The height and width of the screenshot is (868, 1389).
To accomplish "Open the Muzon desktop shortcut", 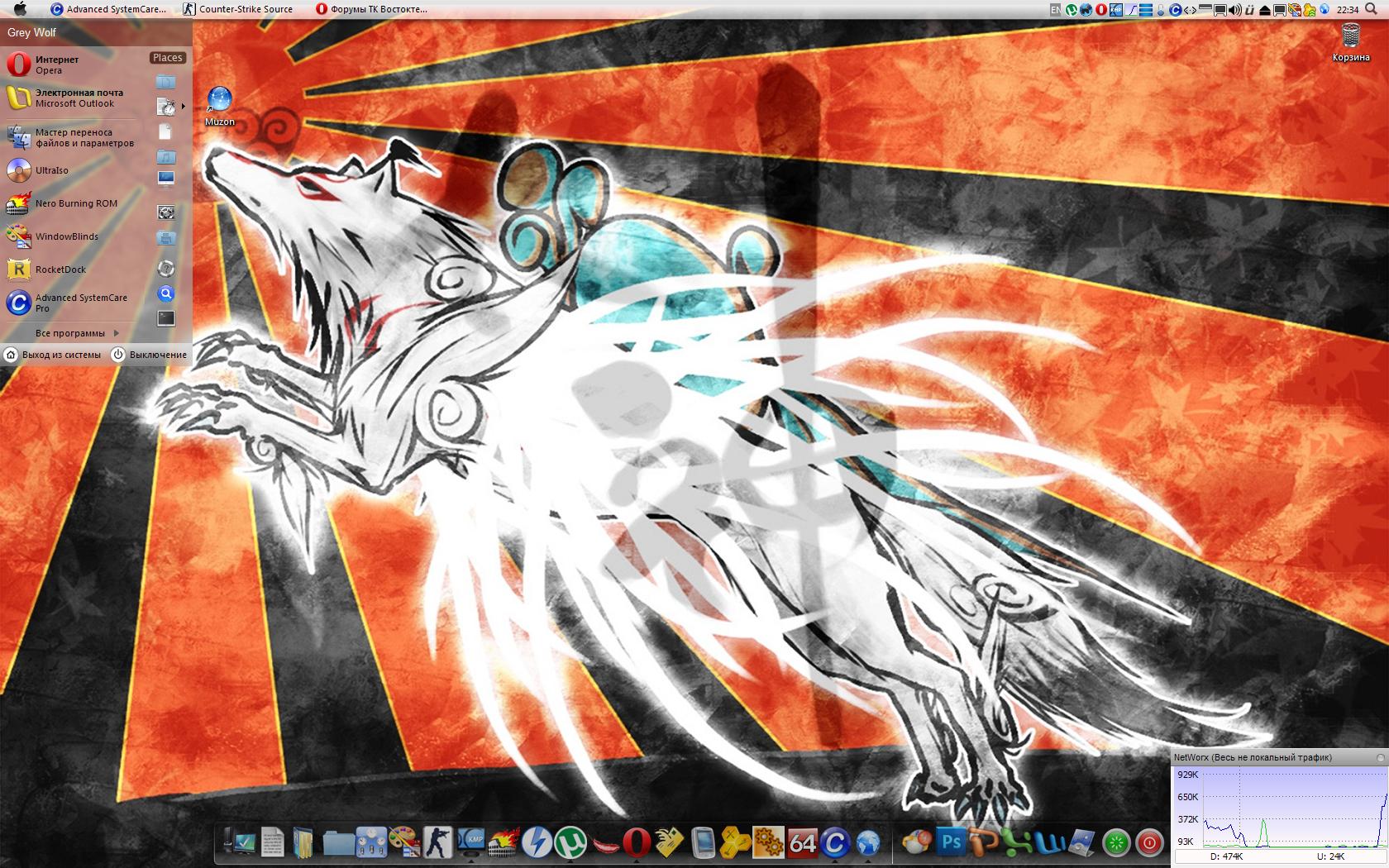I will coord(220,107).
